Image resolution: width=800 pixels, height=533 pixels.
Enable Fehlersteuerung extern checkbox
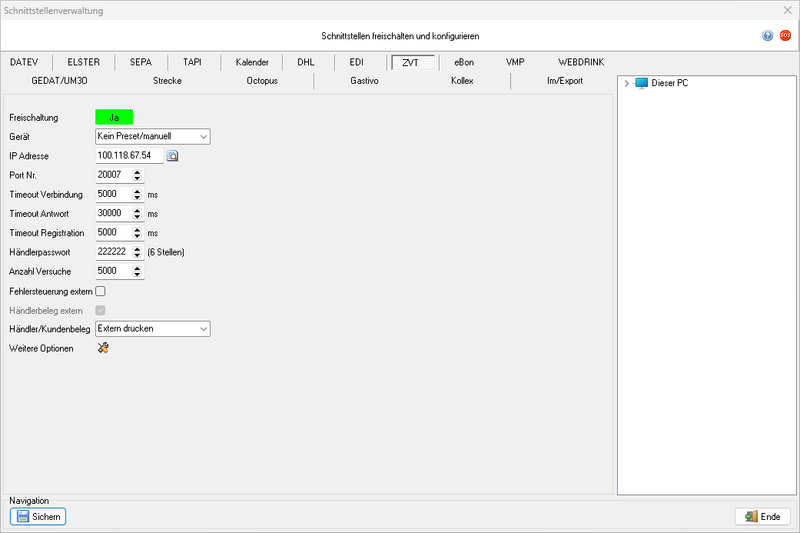tap(100, 290)
